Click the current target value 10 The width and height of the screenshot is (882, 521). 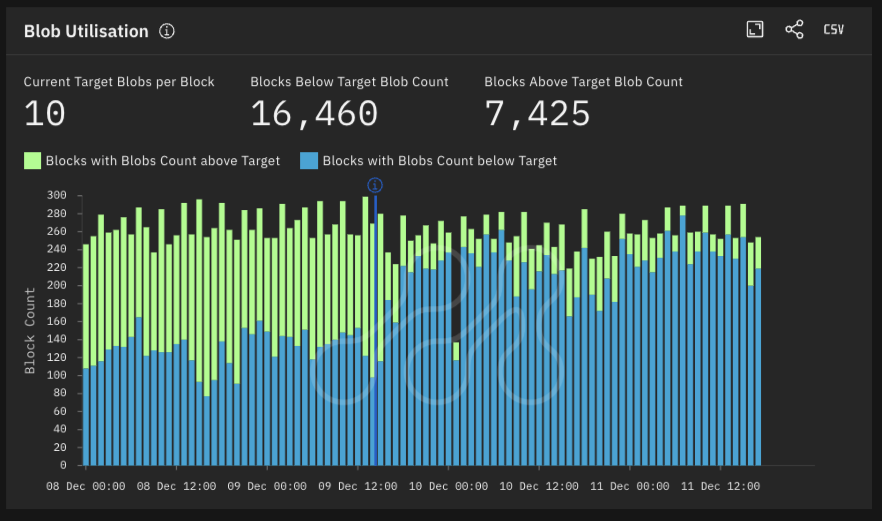point(45,114)
